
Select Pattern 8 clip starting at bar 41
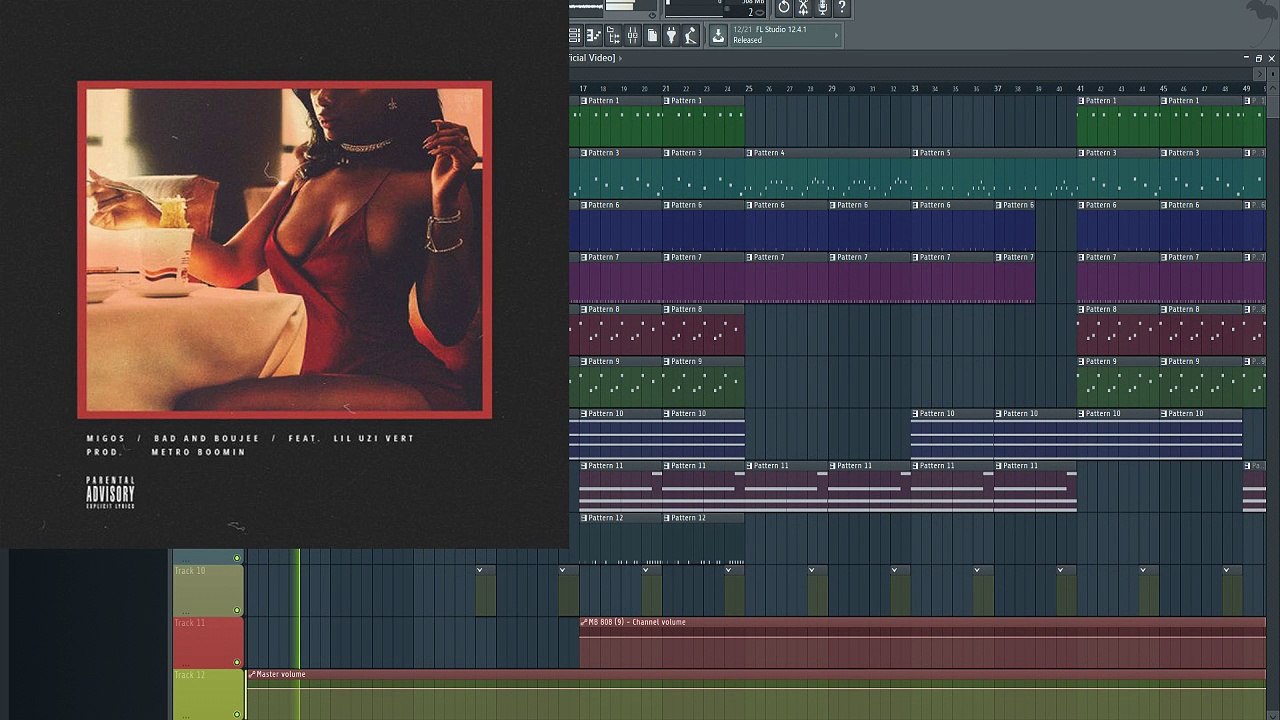(1118, 330)
